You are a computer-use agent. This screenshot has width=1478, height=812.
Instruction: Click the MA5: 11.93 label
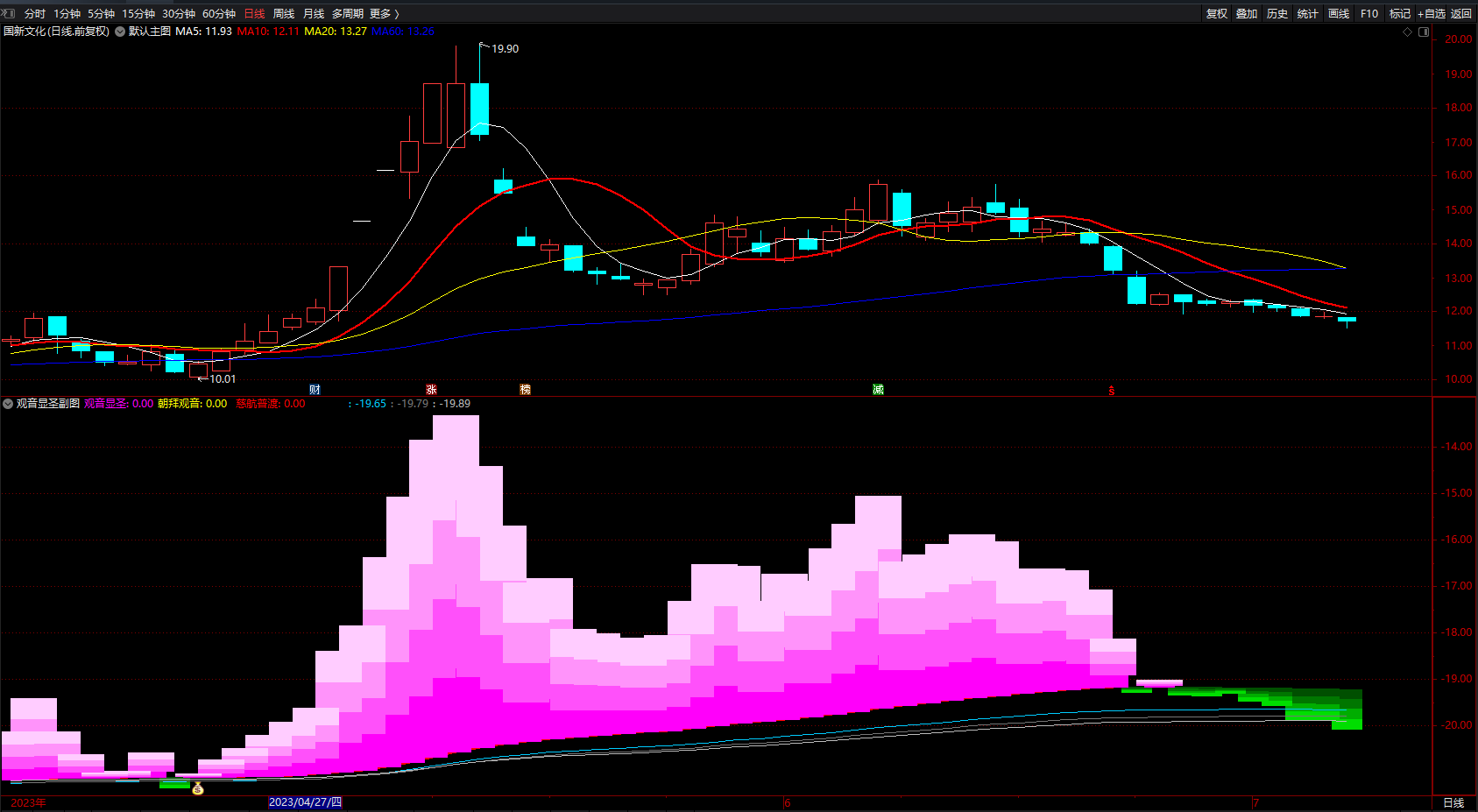pyautogui.click(x=203, y=32)
